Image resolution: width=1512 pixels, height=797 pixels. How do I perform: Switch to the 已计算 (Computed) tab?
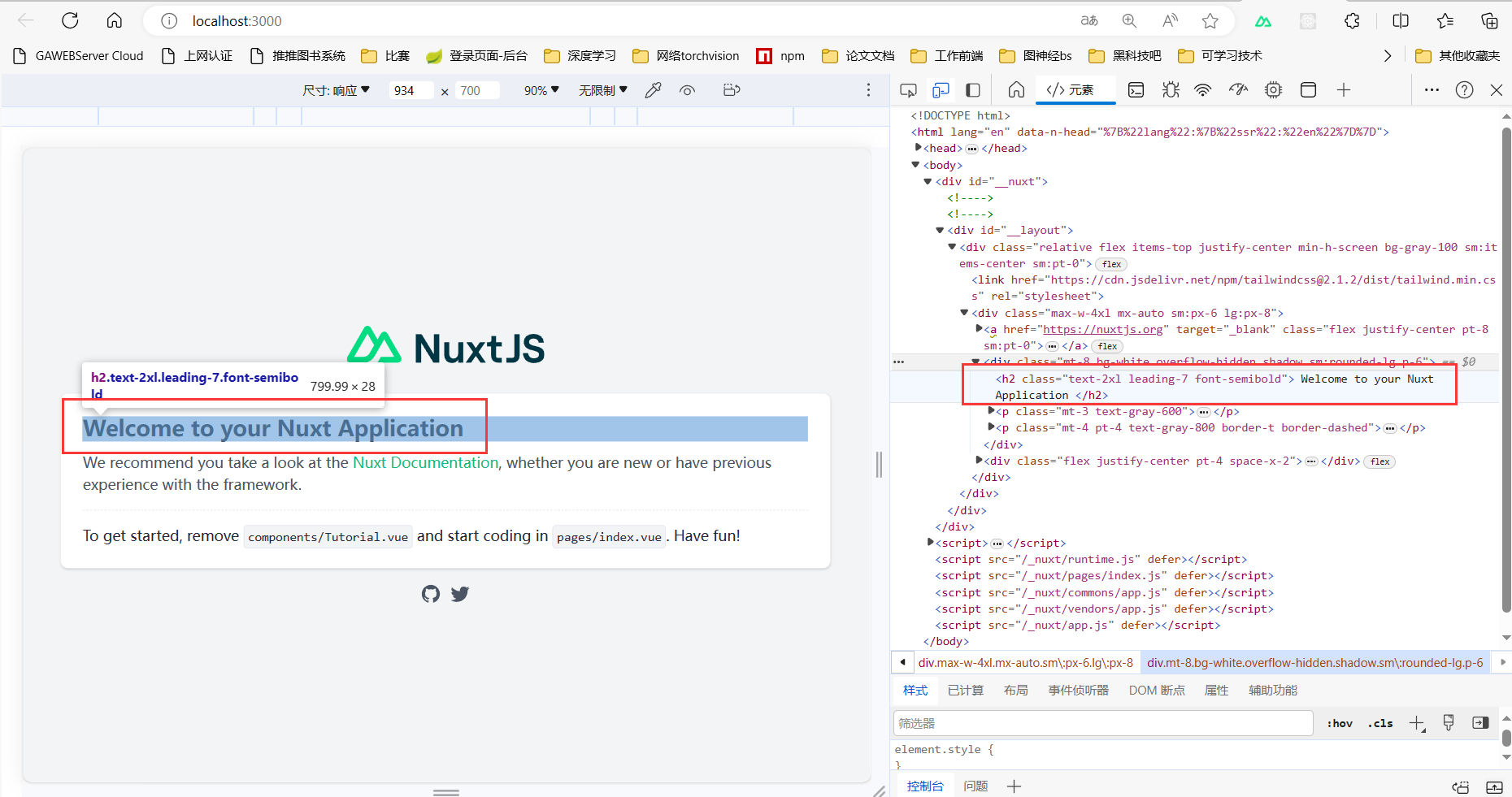965,691
